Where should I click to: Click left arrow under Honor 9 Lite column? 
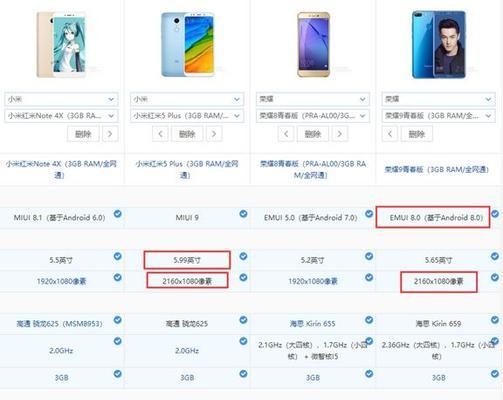390,134
